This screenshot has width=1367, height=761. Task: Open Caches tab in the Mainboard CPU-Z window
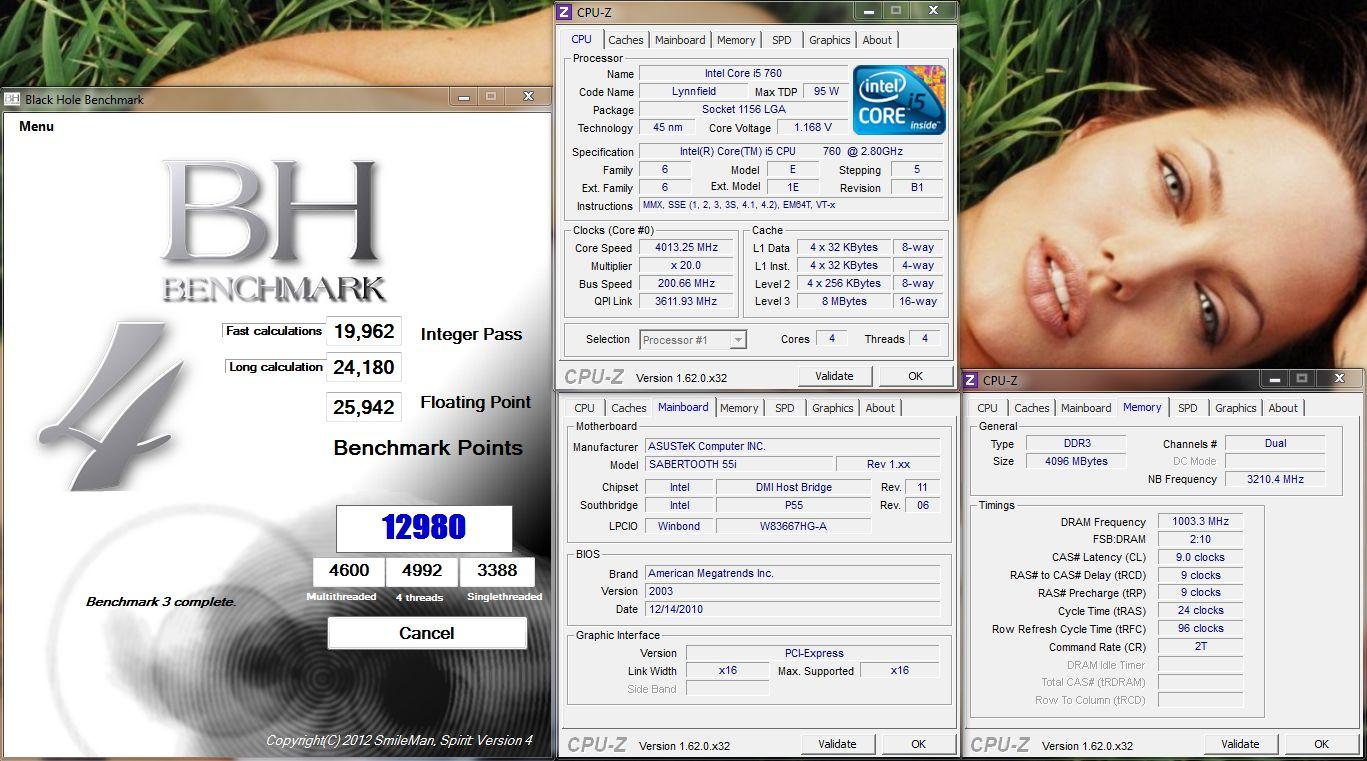[x=629, y=408]
